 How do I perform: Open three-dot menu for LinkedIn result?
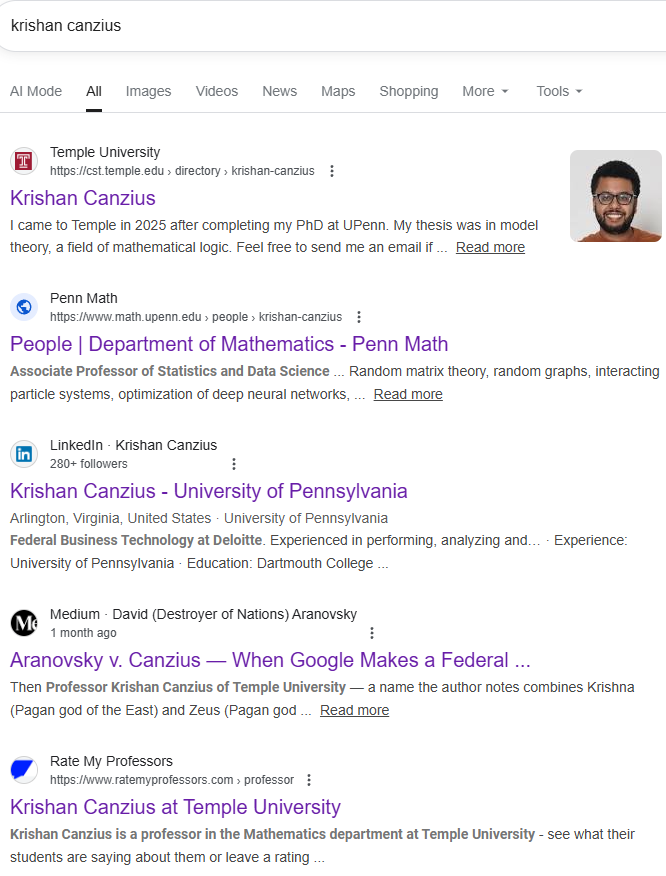click(234, 464)
